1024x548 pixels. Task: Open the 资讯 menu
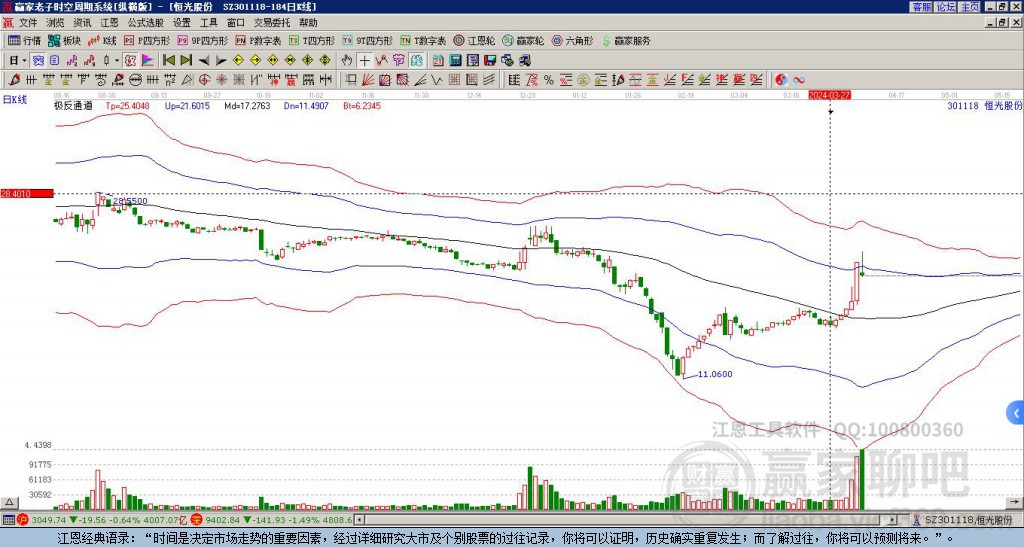click(x=82, y=23)
